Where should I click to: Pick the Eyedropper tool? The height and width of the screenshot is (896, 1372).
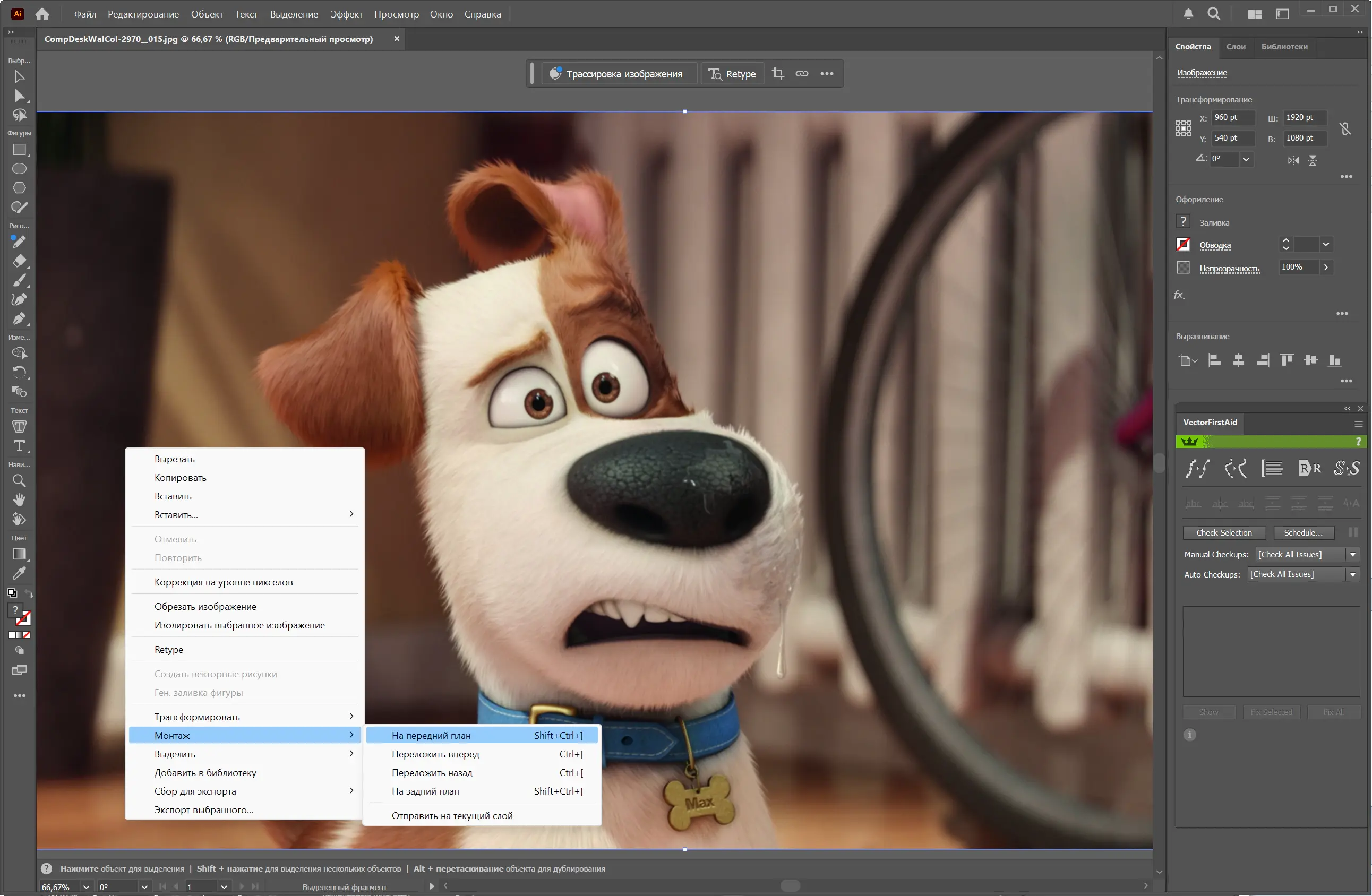[x=19, y=573]
